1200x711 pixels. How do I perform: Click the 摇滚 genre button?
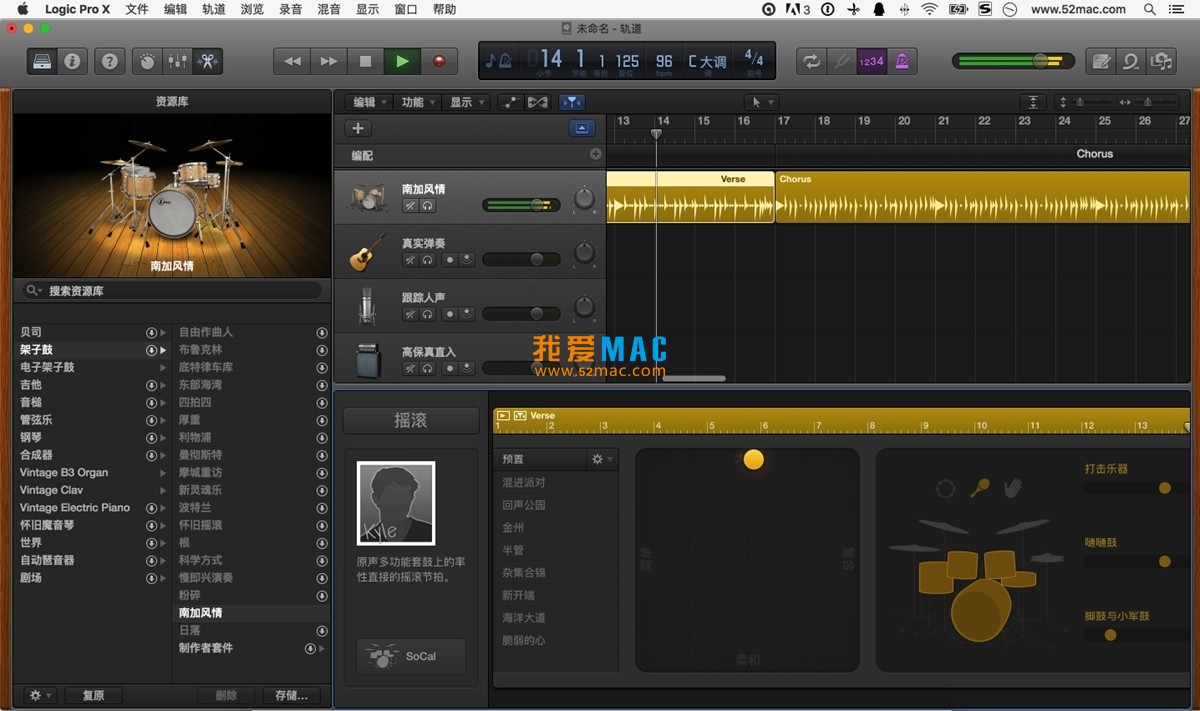click(x=411, y=421)
